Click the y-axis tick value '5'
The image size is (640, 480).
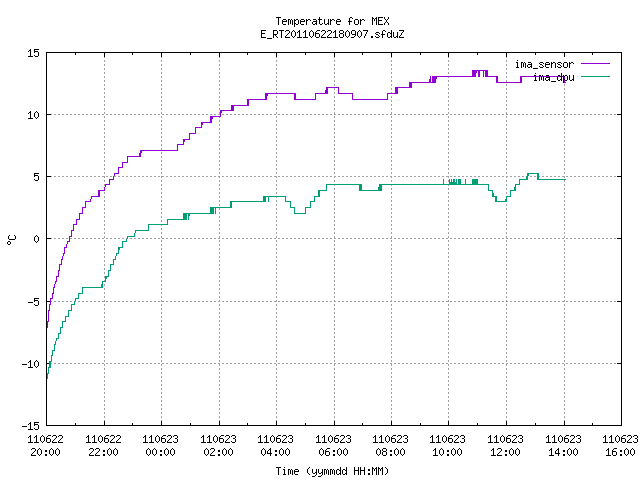coord(37,177)
